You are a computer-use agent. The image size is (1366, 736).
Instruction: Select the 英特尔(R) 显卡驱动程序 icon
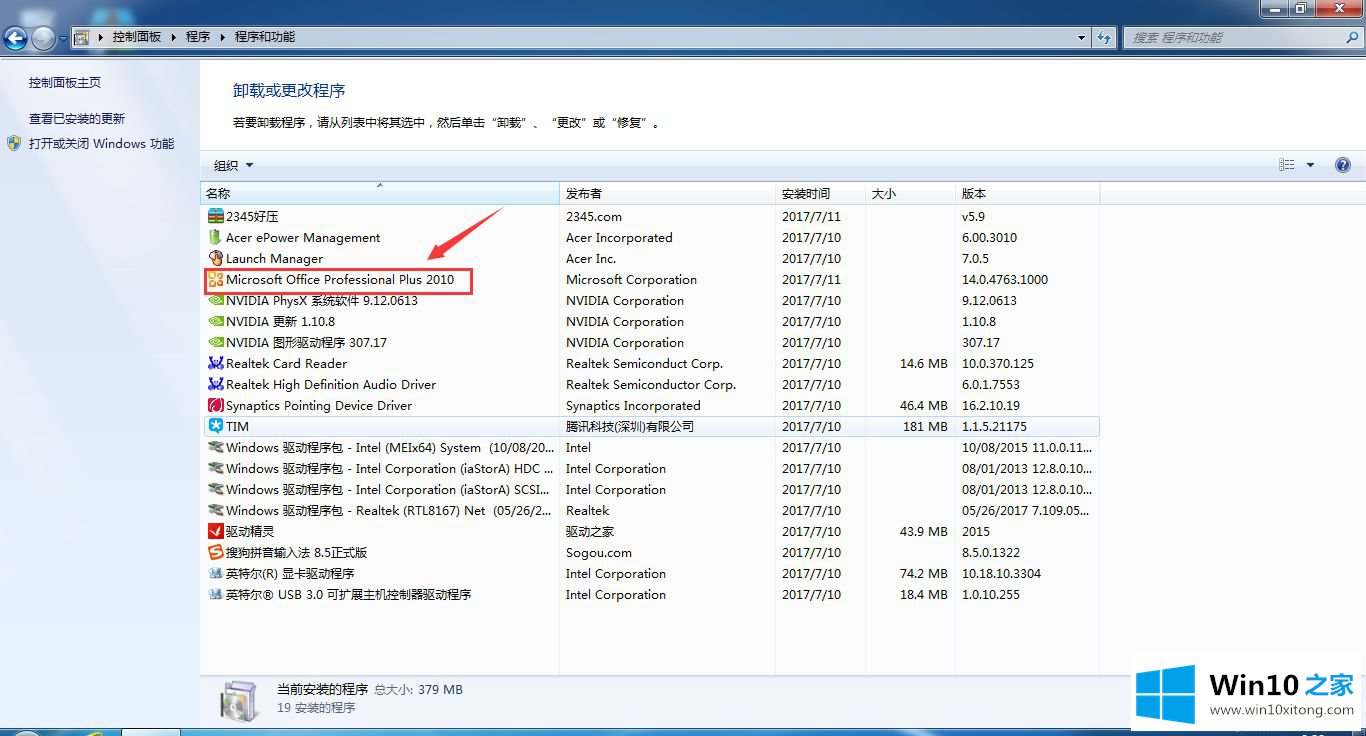(215, 573)
